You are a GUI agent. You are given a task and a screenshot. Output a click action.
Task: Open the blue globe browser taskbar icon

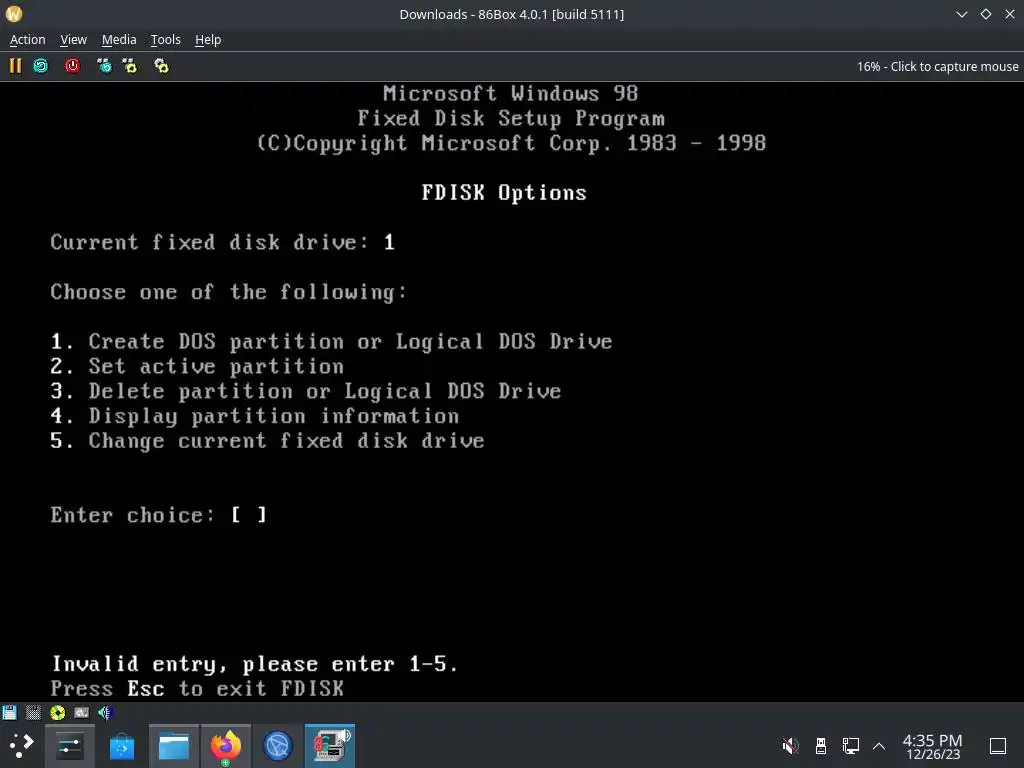click(x=278, y=746)
